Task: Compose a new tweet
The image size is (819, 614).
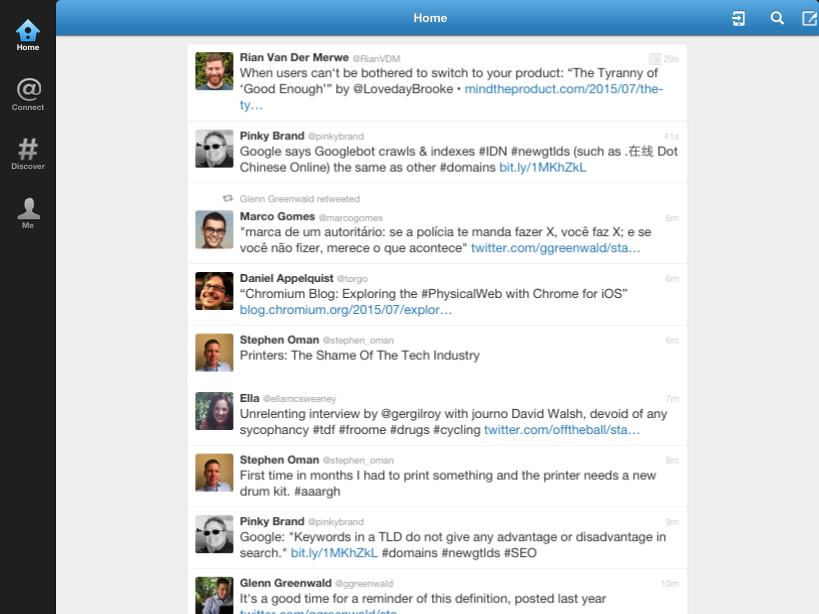Action: pos(809,18)
